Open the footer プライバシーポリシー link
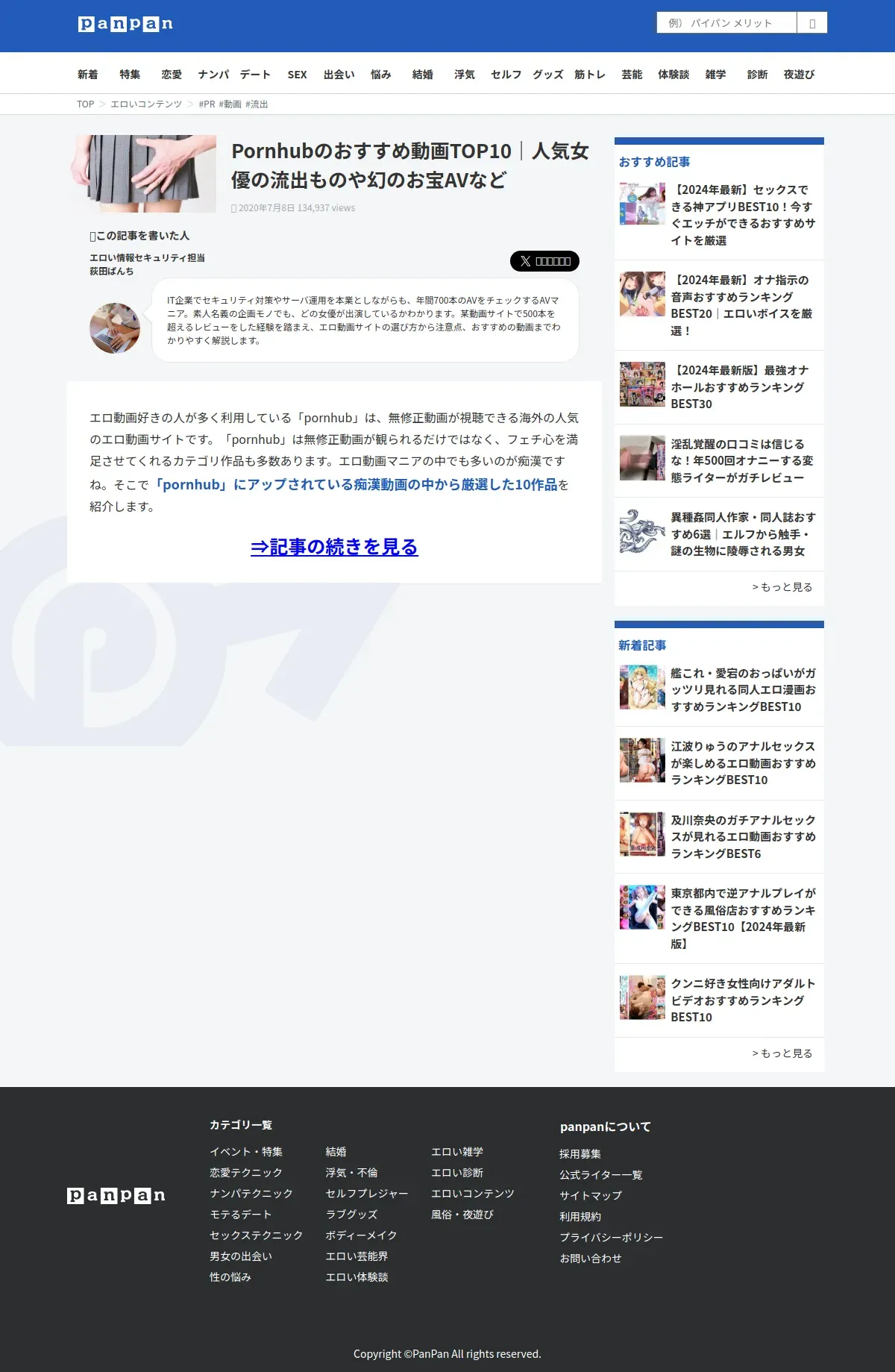 [612, 1238]
